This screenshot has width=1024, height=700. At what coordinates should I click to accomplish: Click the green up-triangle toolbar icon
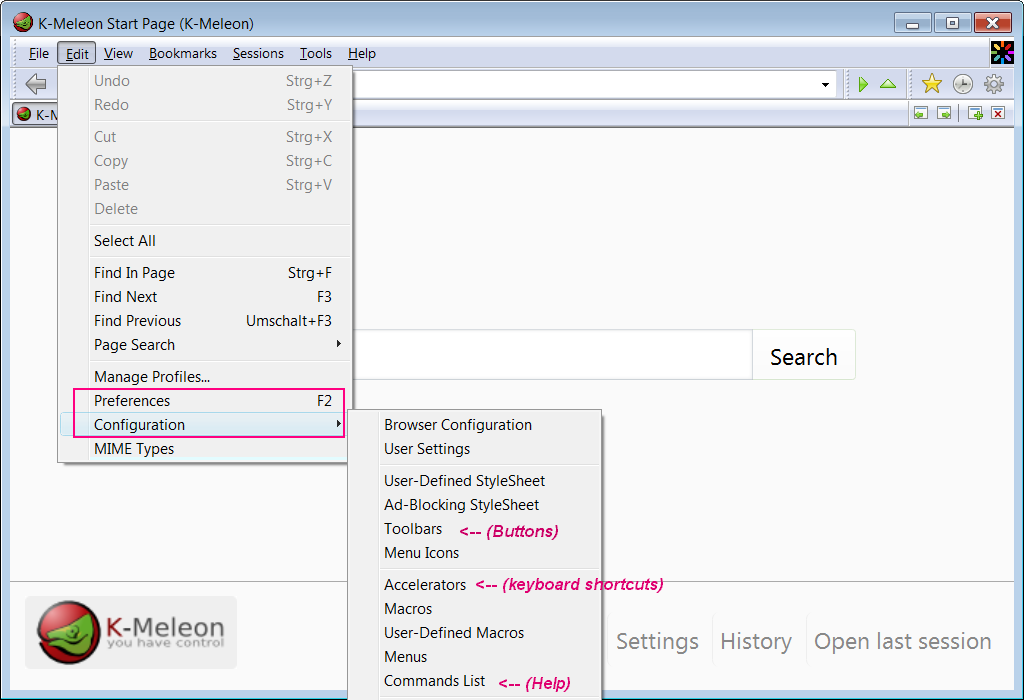[887, 84]
